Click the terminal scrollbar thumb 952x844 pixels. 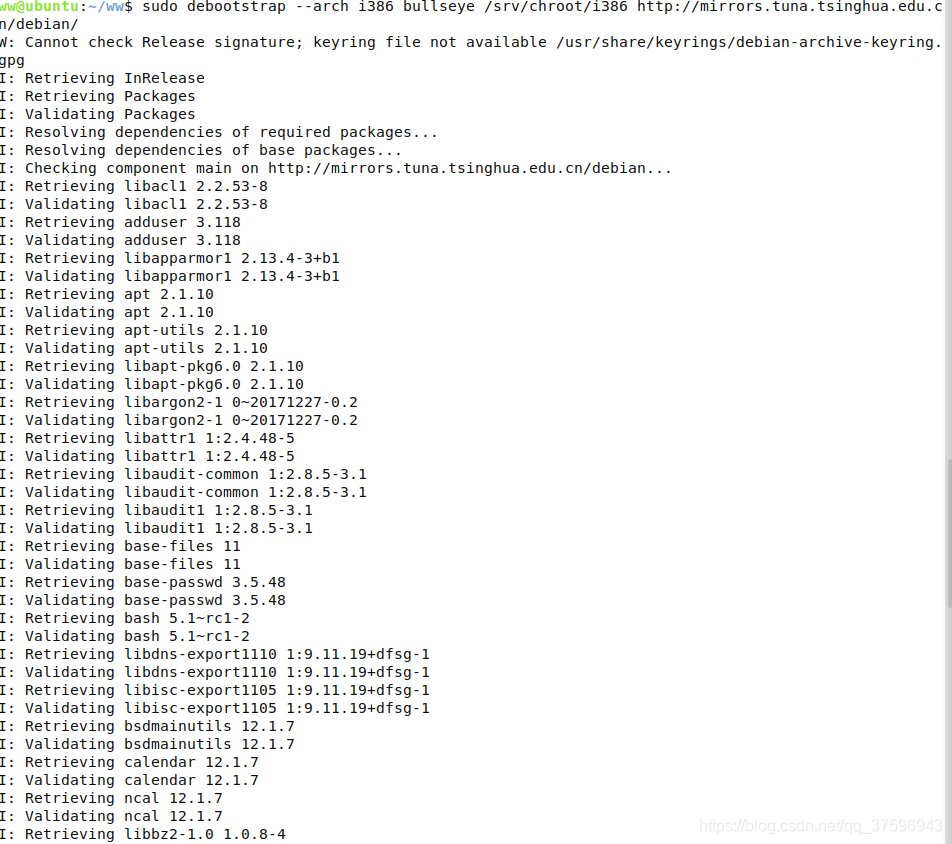(x=949, y=533)
